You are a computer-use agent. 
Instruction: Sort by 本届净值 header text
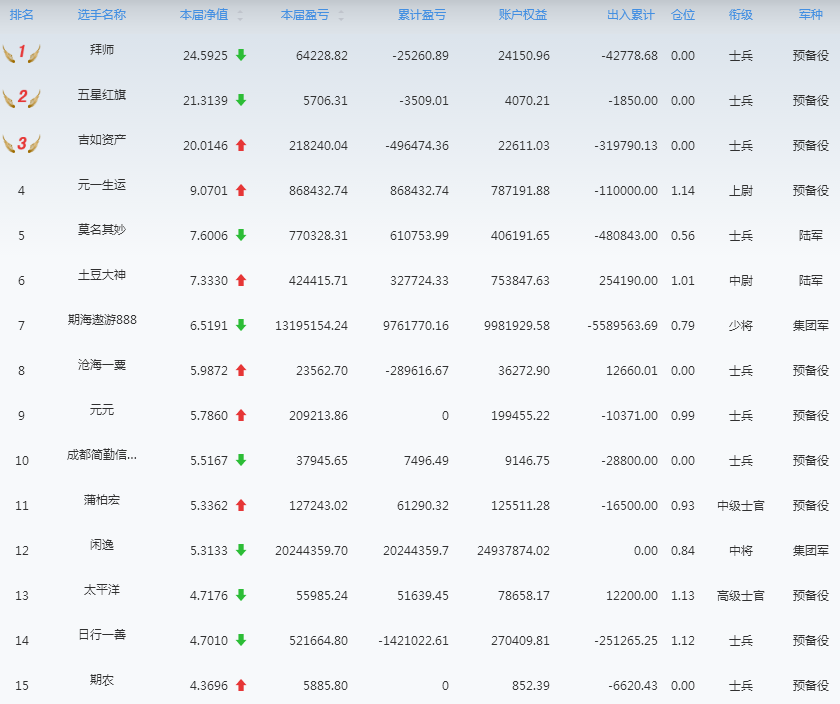[204, 15]
